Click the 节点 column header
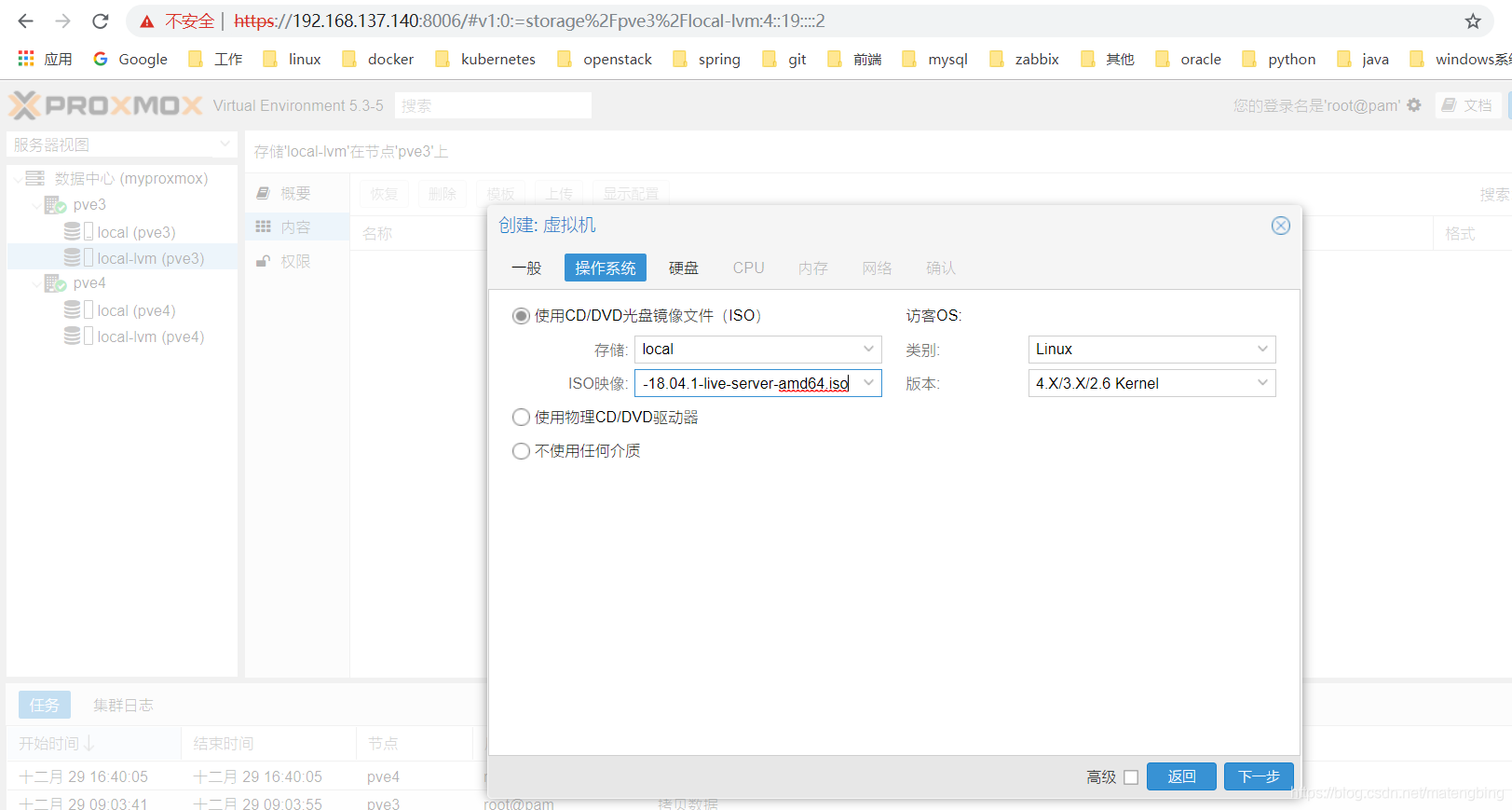The height and width of the screenshot is (810, 1512). 415,743
